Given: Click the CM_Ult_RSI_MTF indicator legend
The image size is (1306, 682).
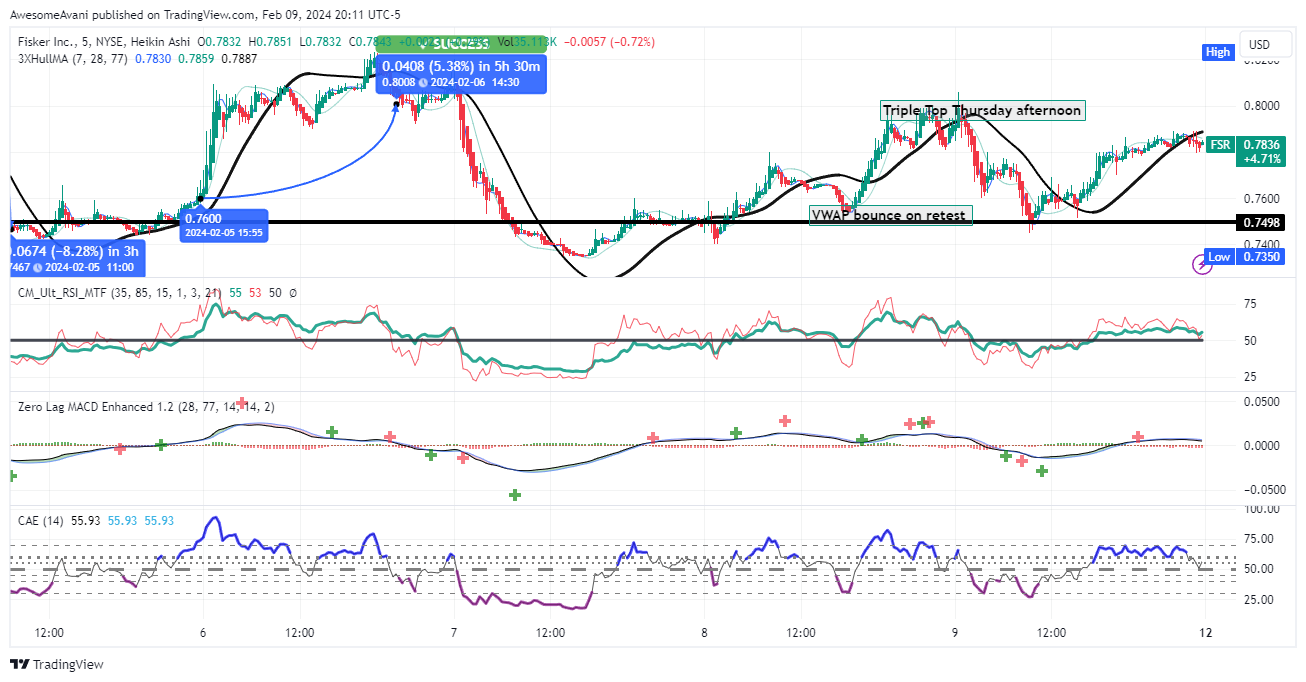Looking at the screenshot, I should coord(121,291).
